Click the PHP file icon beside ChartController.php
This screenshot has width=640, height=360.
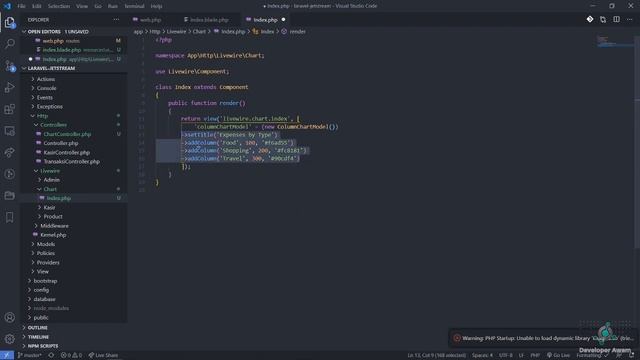tap(39, 134)
